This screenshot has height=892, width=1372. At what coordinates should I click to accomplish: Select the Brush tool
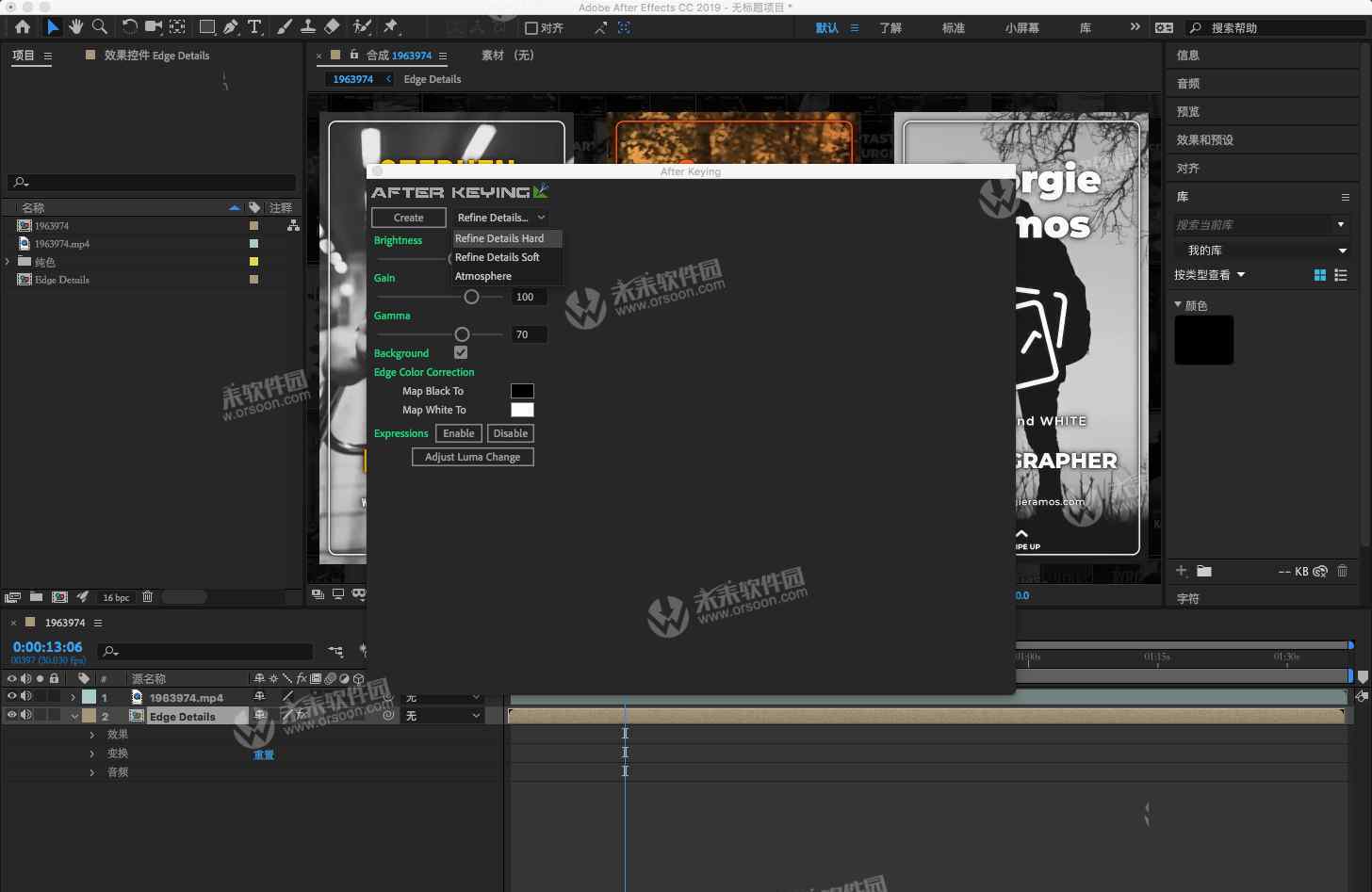click(x=285, y=27)
